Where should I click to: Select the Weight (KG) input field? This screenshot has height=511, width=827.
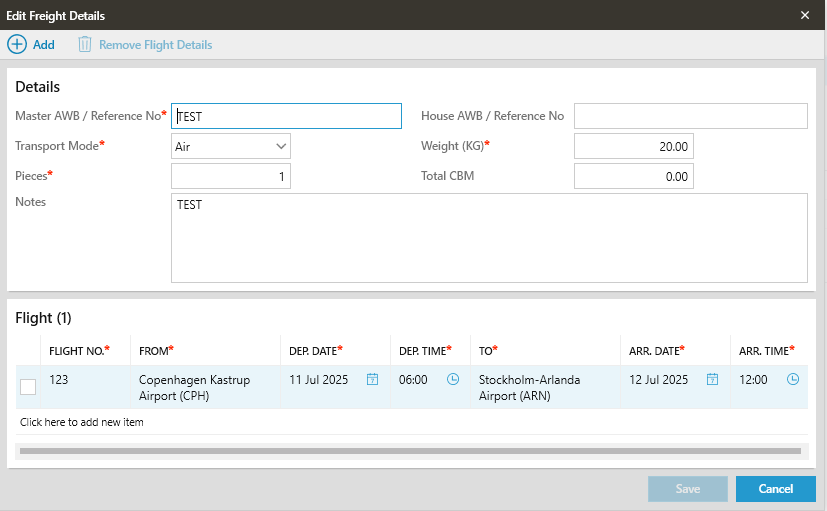(633, 146)
